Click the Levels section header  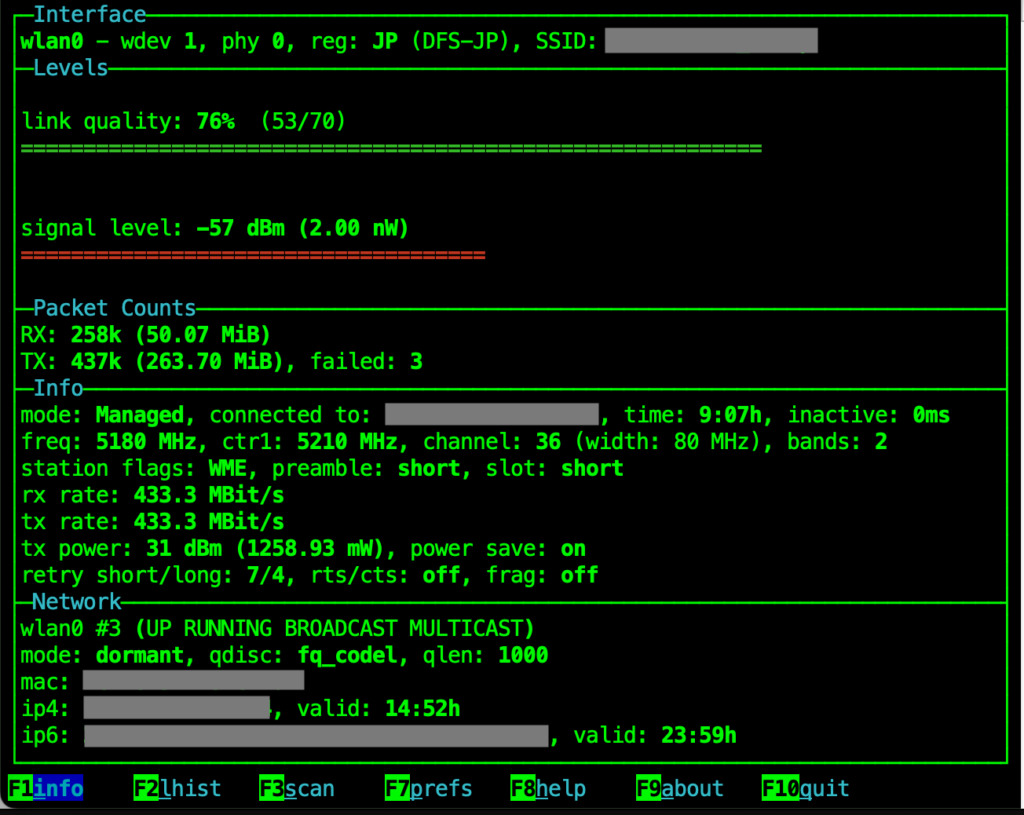click(x=70, y=68)
